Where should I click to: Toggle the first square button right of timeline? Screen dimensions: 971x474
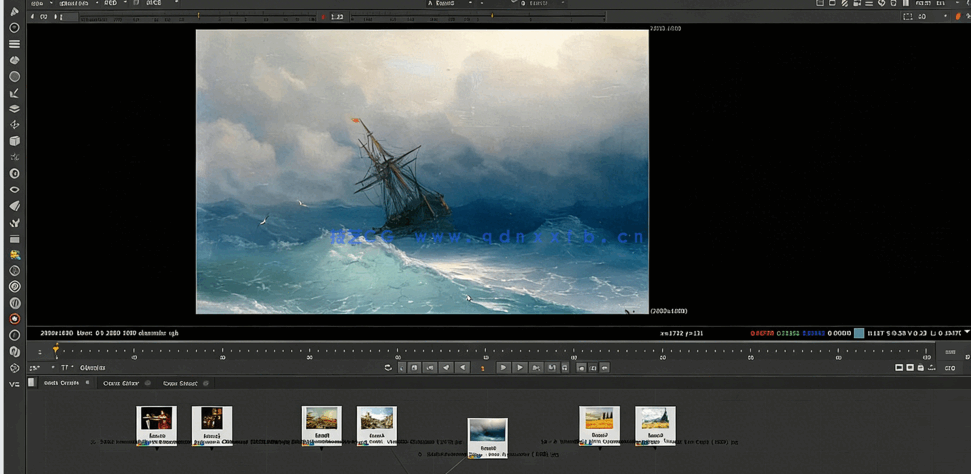click(x=898, y=368)
